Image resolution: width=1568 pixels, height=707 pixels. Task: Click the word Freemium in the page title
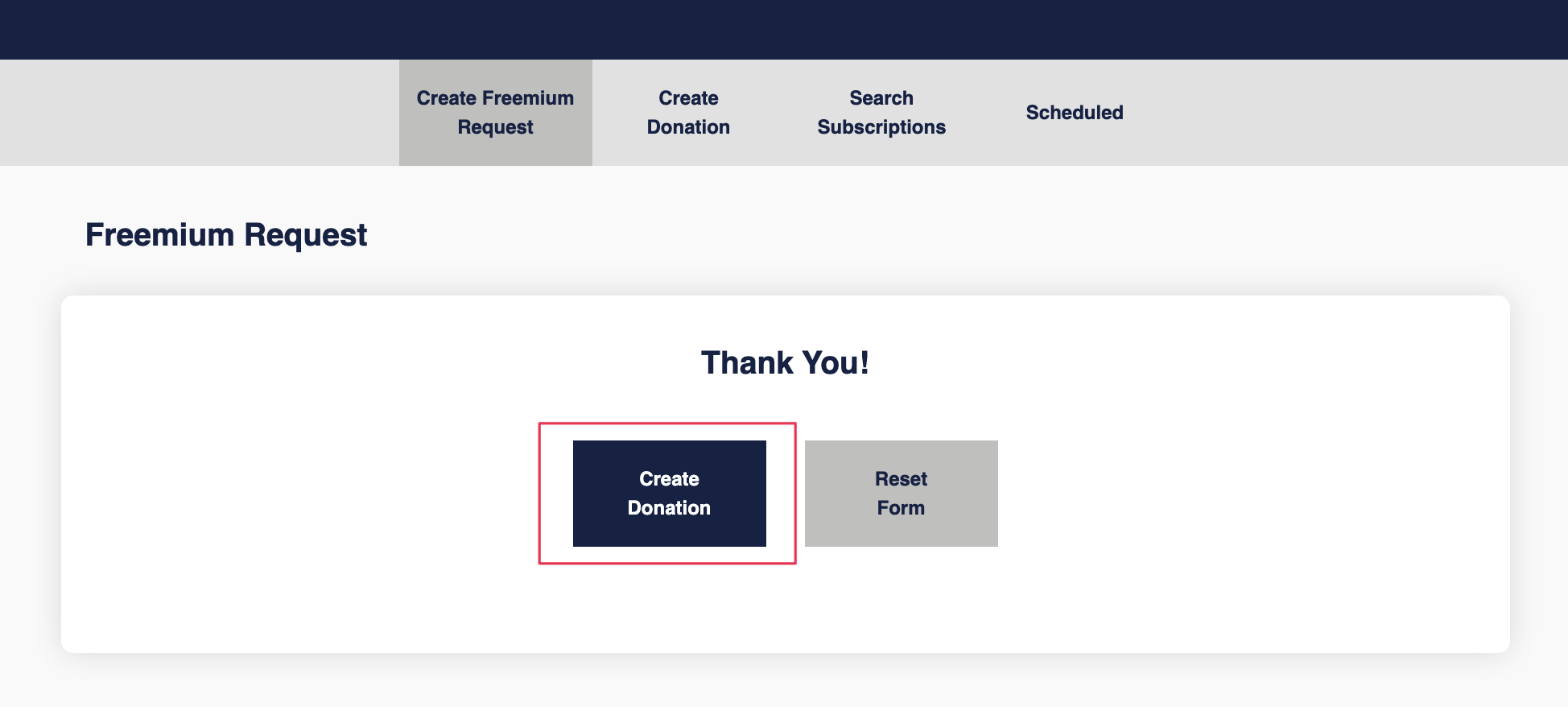160,235
